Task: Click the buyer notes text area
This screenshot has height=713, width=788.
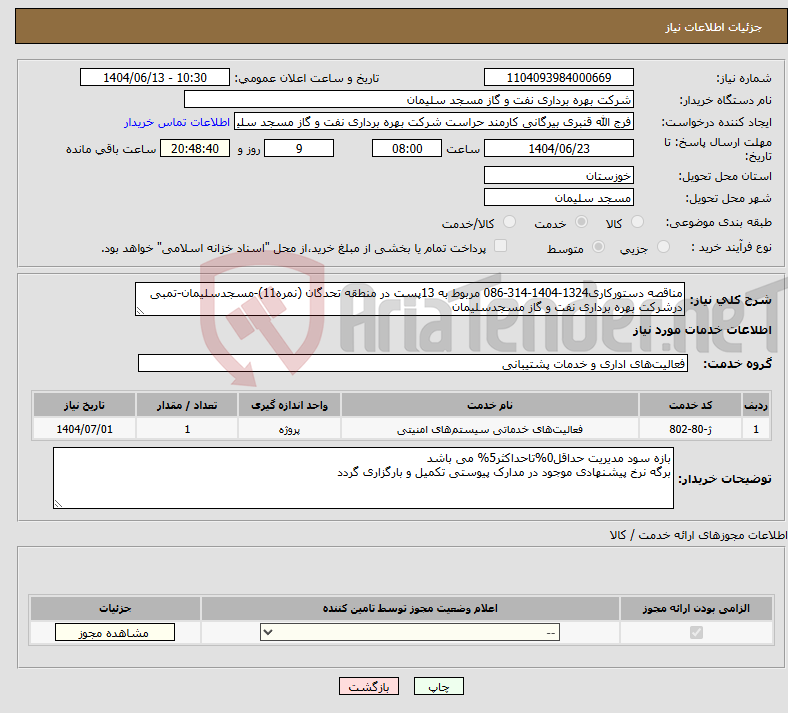Action: pos(363,478)
